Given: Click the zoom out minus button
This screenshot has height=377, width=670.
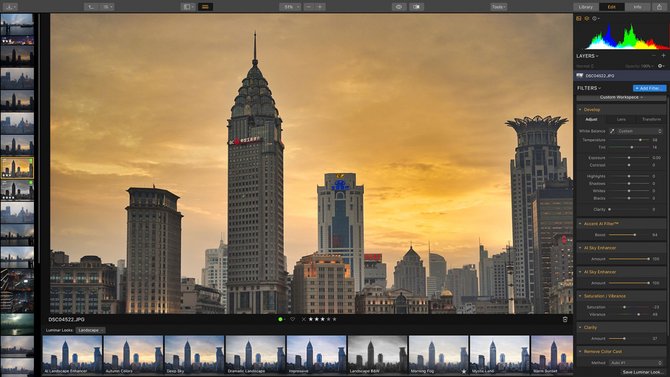Looking at the screenshot, I should [x=309, y=7].
